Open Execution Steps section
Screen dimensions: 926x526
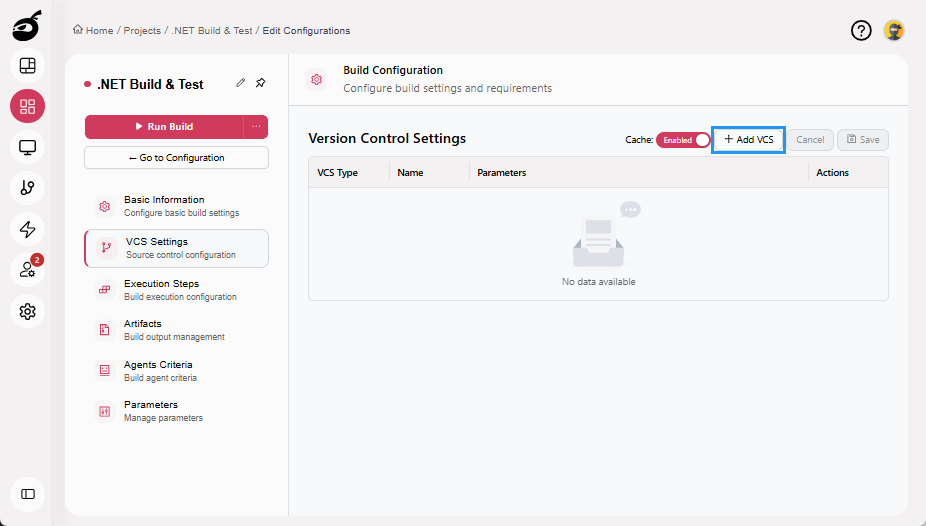pyautogui.click(x=177, y=290)
